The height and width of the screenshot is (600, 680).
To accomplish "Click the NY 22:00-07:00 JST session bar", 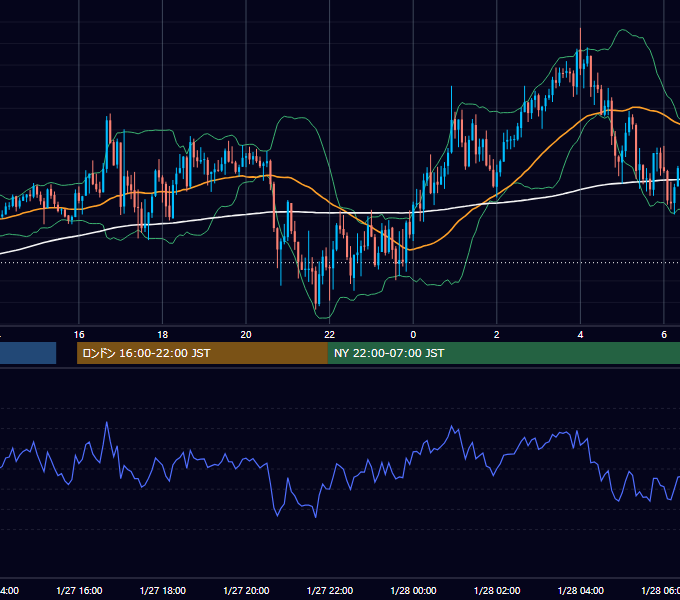I will point(504,353).
